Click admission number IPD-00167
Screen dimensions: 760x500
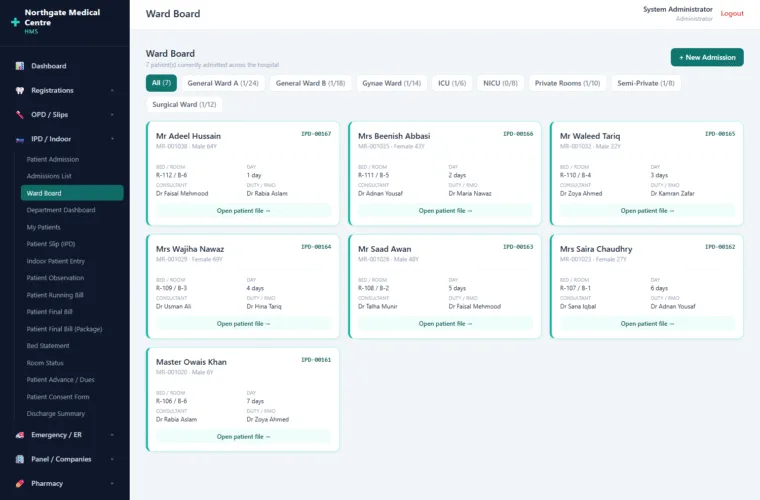316,134
